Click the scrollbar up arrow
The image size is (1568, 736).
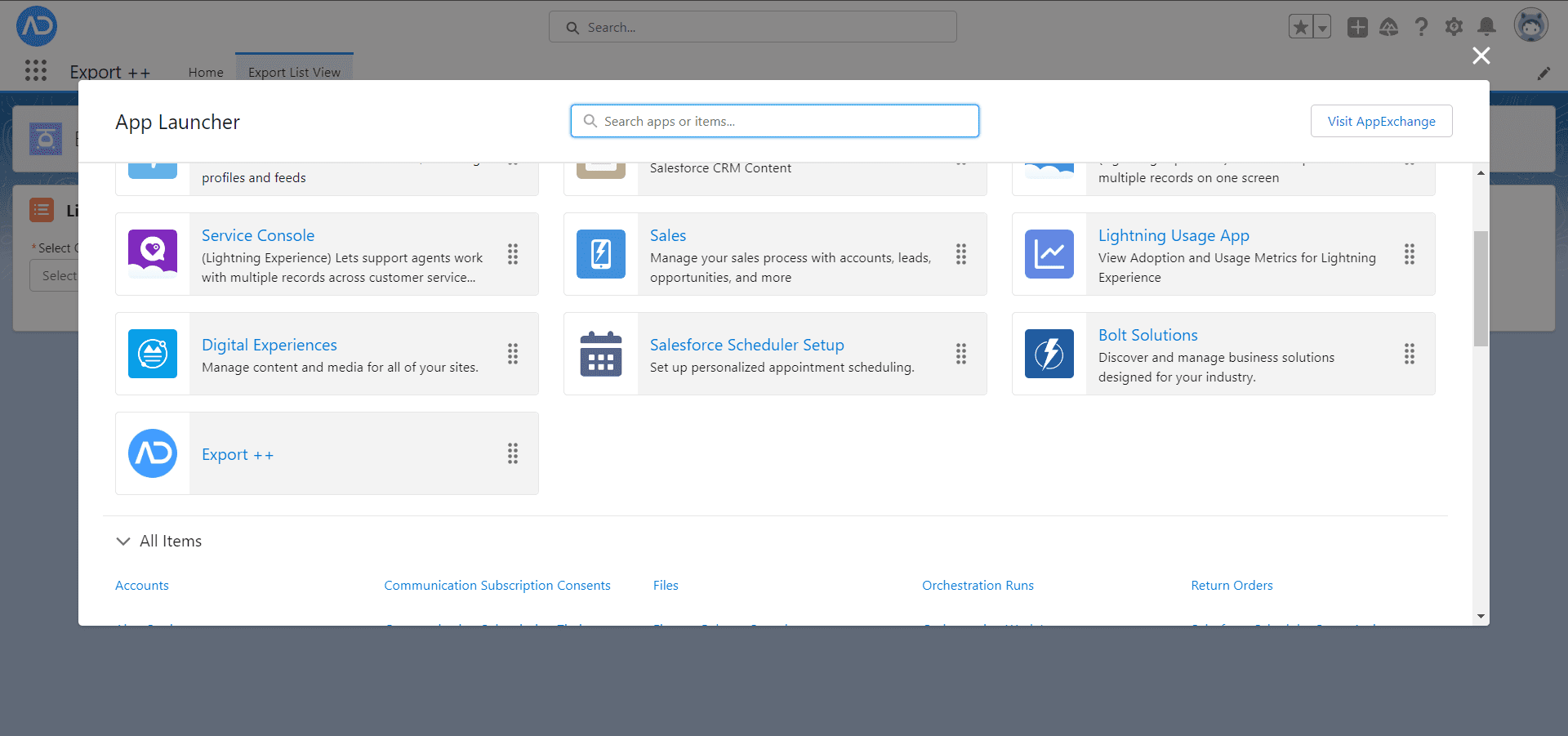pos(1481,173)
